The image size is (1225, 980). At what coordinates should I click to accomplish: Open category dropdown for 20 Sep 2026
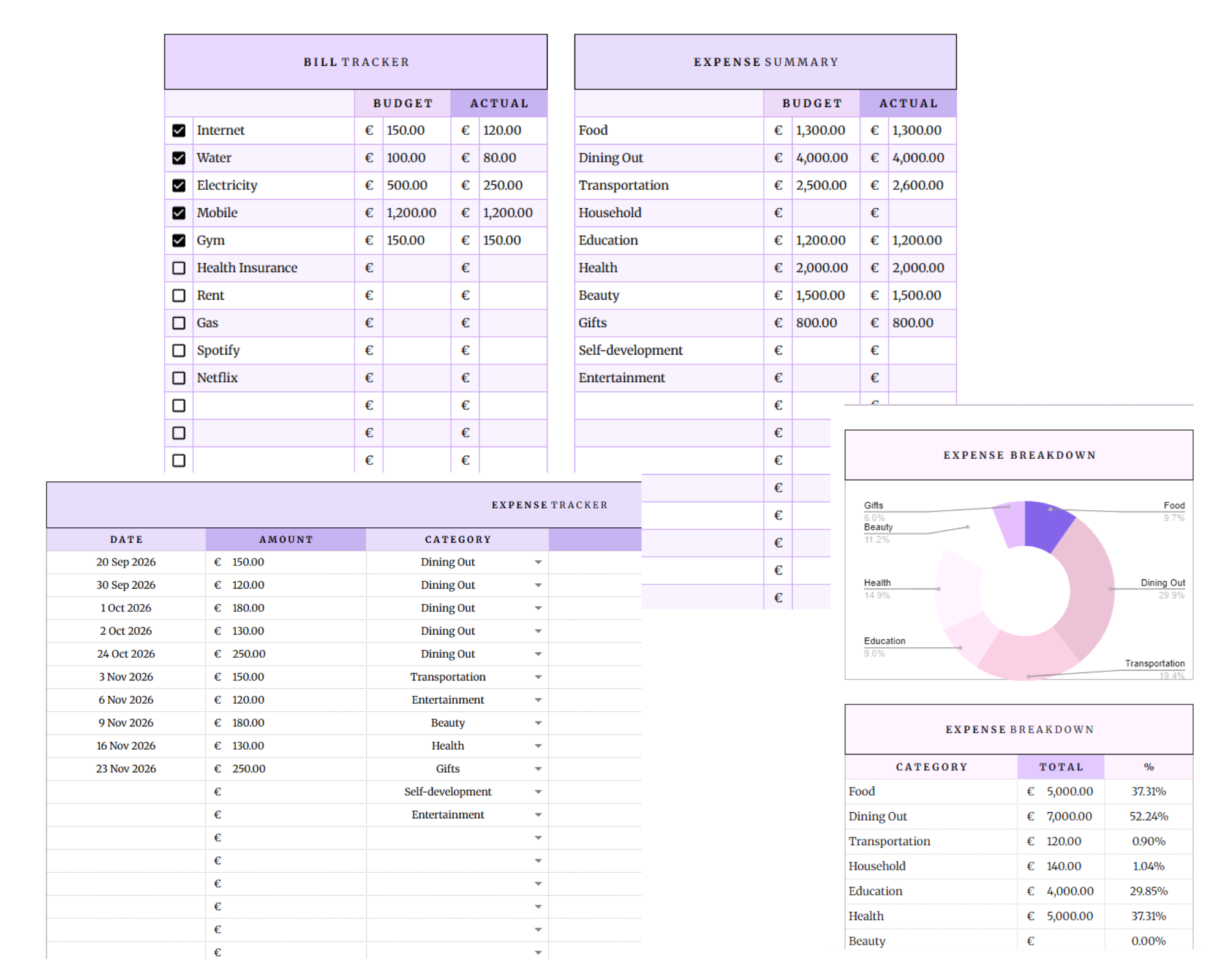538,562
